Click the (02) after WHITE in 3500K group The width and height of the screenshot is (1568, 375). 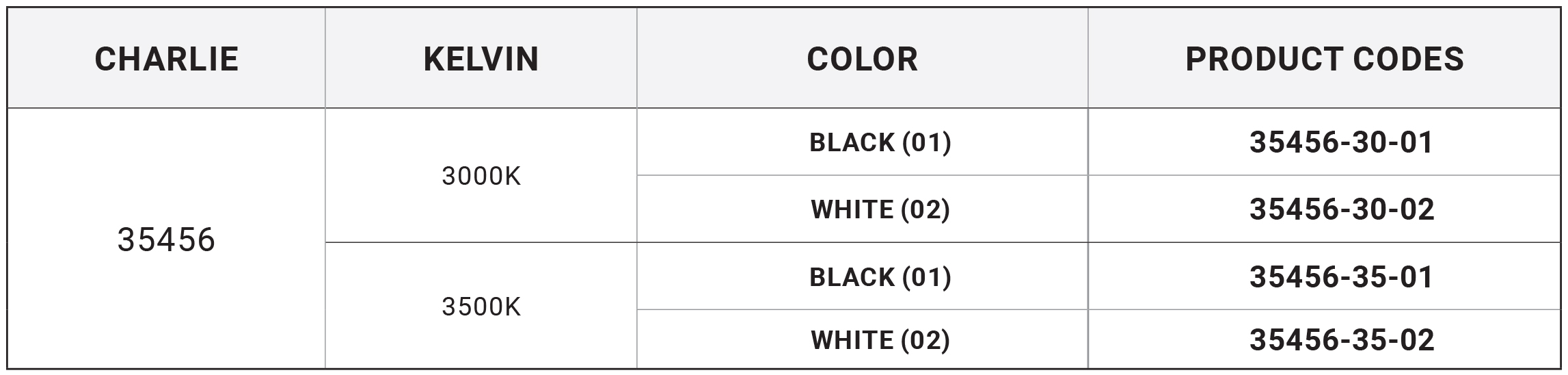925,340
